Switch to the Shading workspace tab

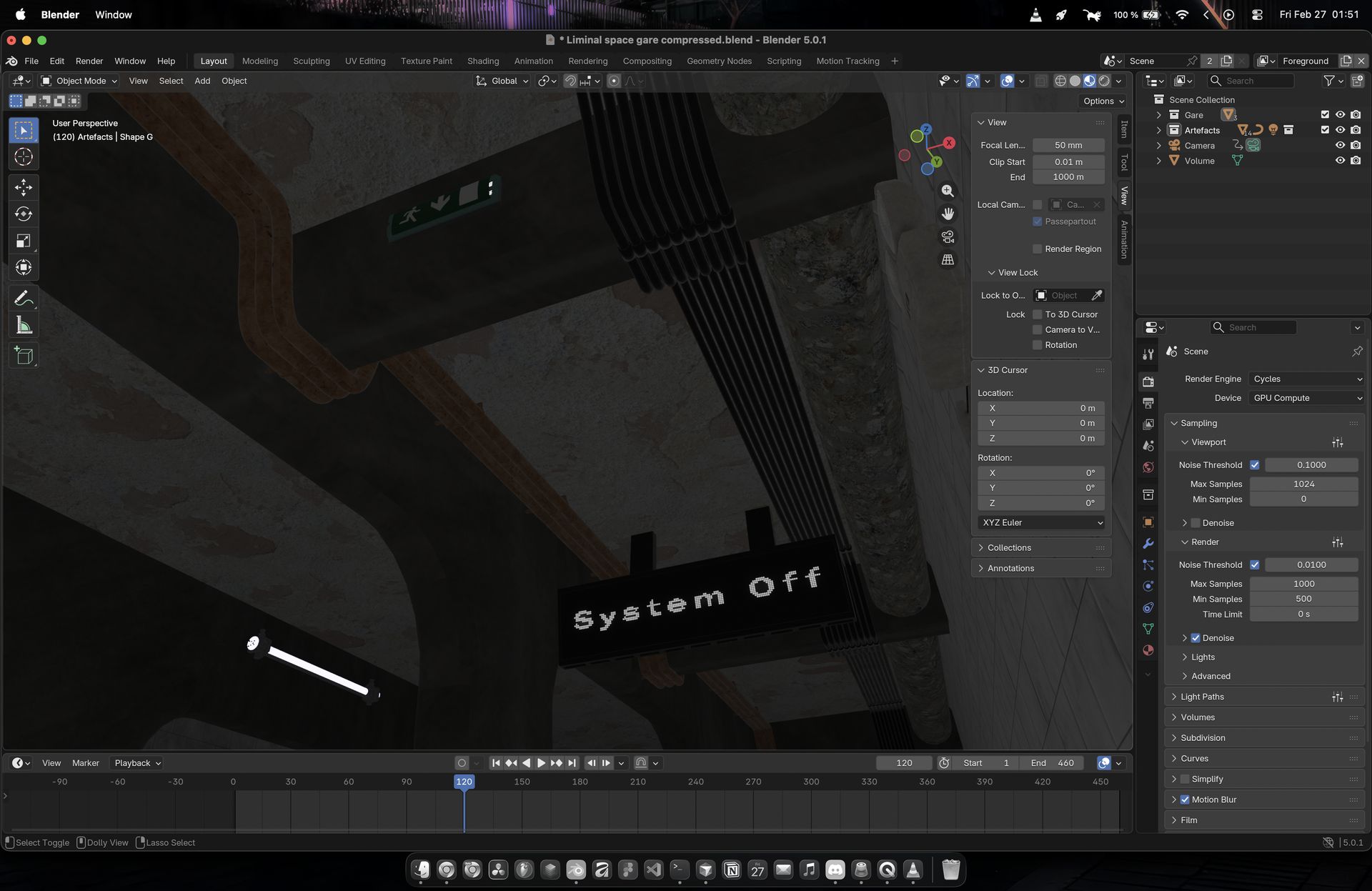pyautogui.click(x=483, y=61)
